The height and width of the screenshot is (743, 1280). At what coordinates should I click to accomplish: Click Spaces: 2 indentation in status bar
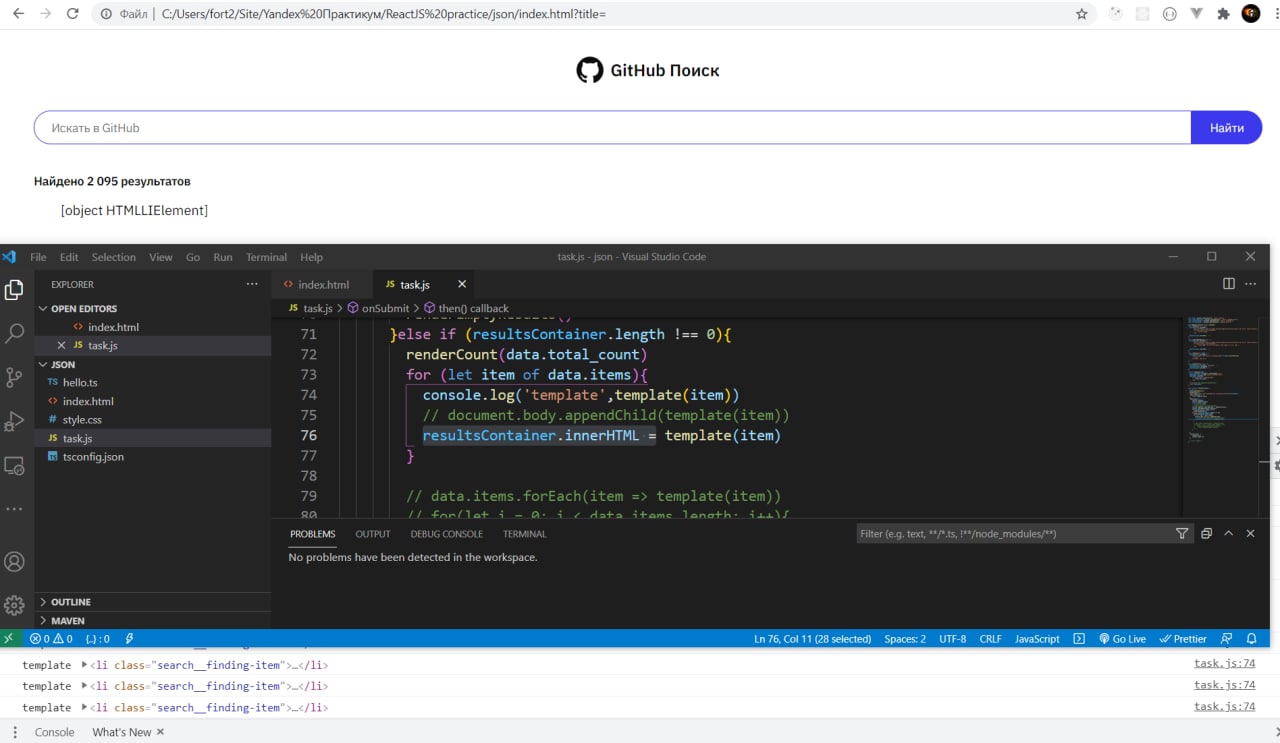click(905, 638)
